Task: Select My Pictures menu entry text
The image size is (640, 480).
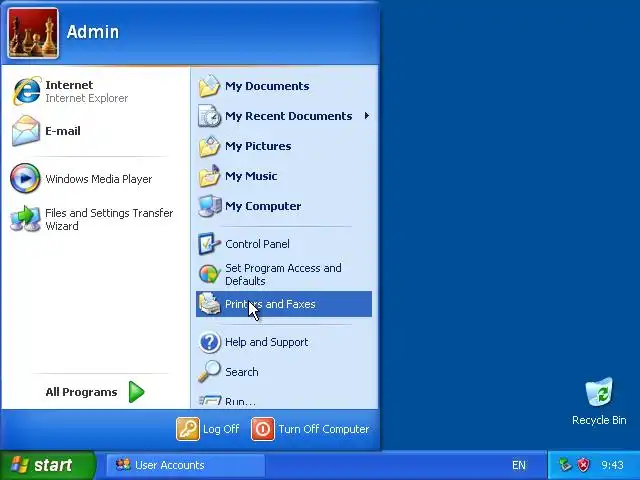Action: coord(258,146)
